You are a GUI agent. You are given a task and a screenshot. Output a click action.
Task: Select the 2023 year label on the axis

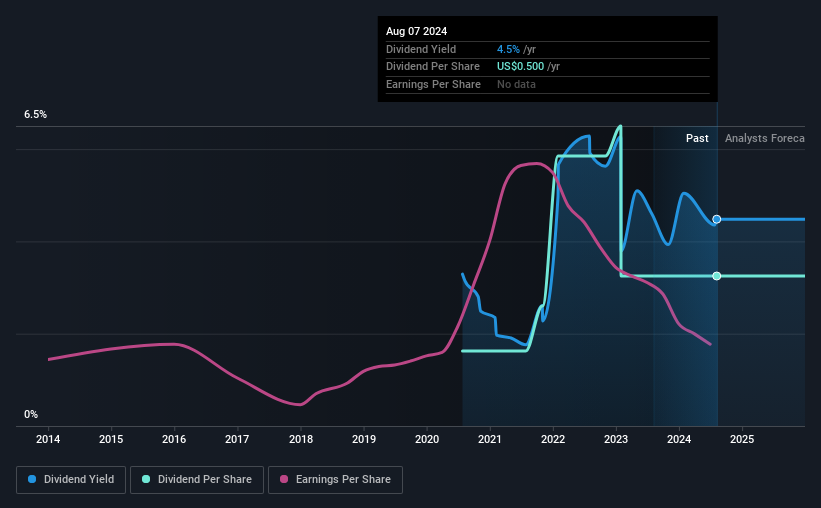tap(616, 439)
